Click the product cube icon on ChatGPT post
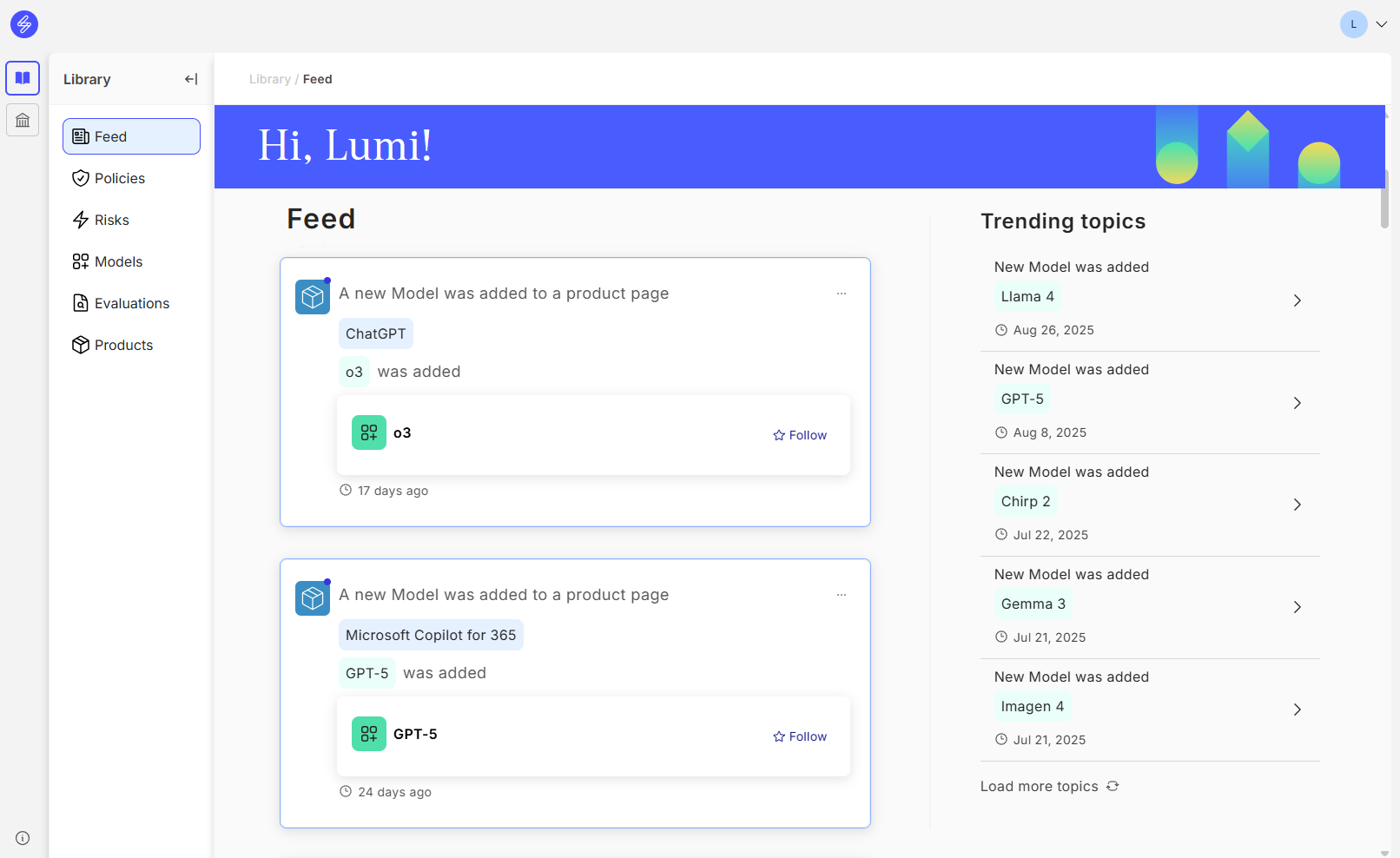The height and width of the screenshot is (858, 1400). 313,297
